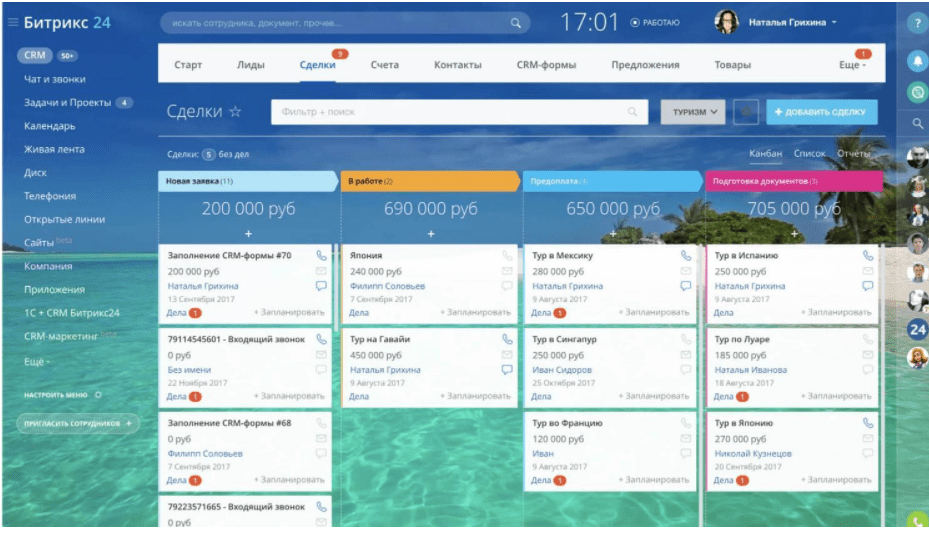
Task: Open Наталья Грихина's profile photo
Action: point(726,22)
